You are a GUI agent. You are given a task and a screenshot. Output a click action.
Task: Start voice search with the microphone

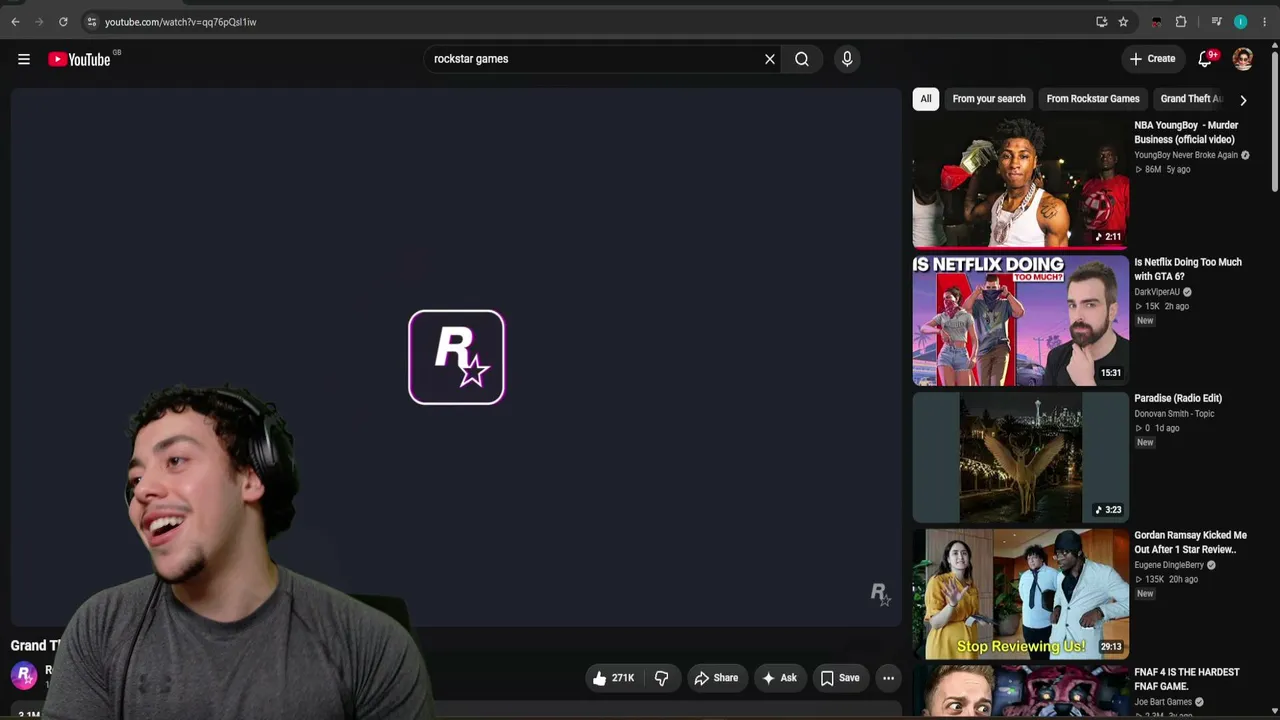[847, 59]
